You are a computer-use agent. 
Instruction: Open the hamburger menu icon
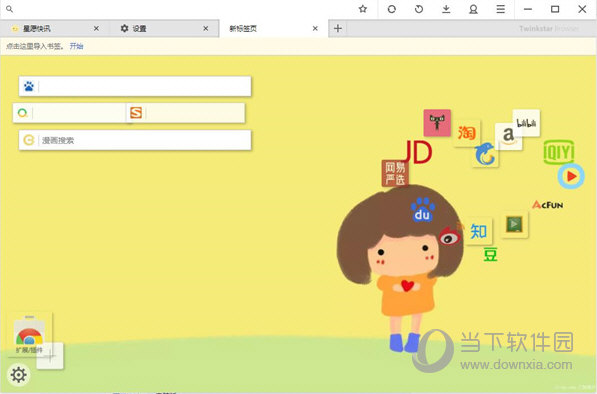click(x=501, y=9)
